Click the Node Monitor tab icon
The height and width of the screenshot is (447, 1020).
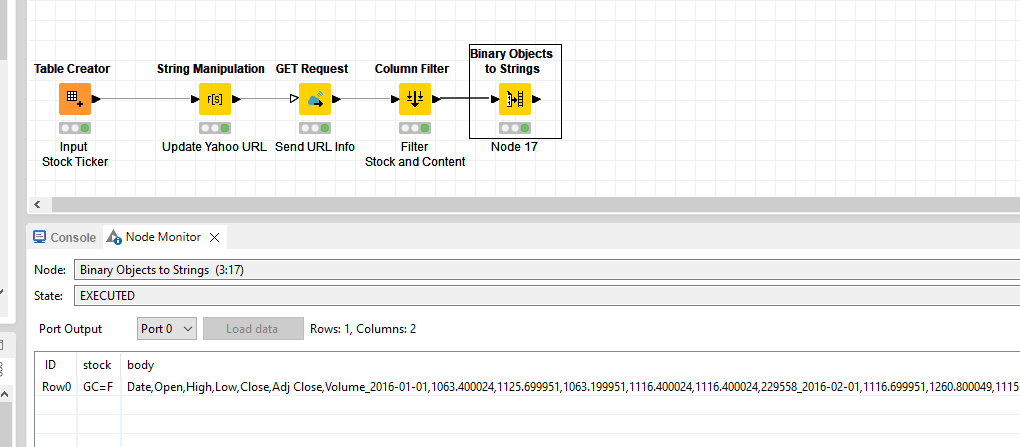click(x=114, y=237)
